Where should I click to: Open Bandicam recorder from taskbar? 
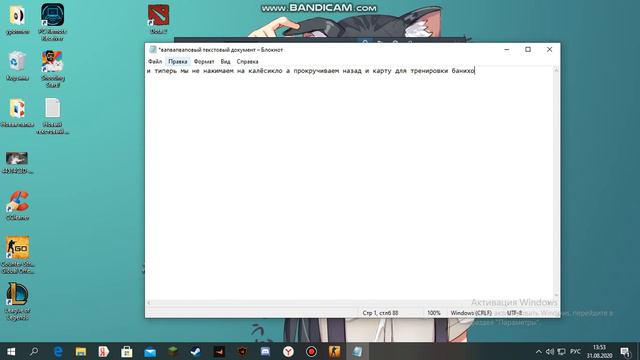pyautogui.click(x=311, y=351)
